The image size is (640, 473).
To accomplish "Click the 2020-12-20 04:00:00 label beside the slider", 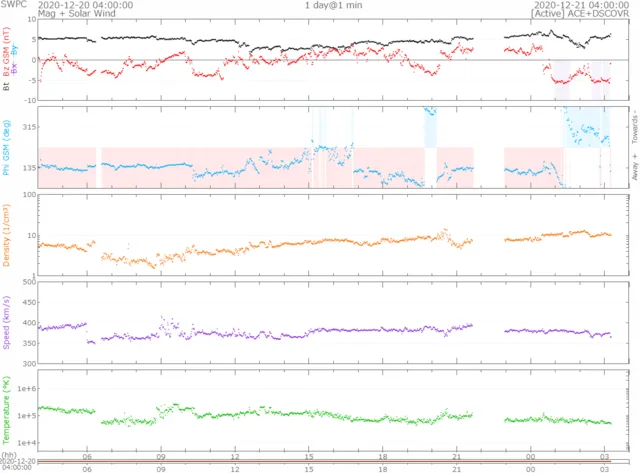I will coord(18,464).
